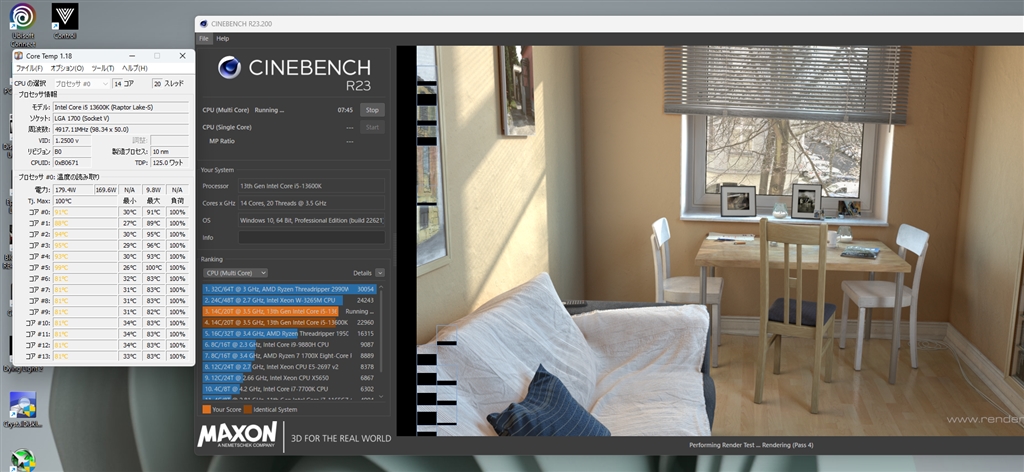This screenshot has width=1024, height=472.
Task: Click the Cores x GHz field
Action: click(312, 203)
